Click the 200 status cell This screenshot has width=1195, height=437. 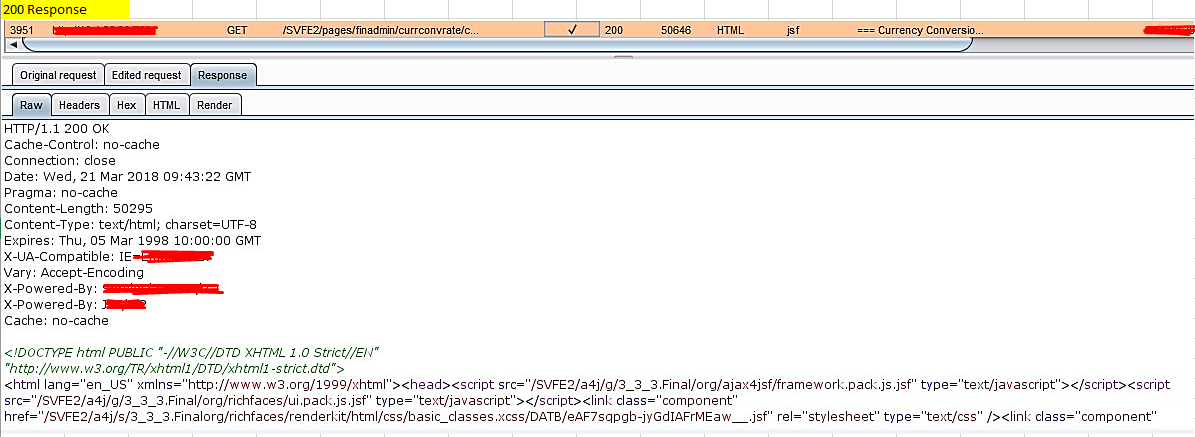point(614,31)
